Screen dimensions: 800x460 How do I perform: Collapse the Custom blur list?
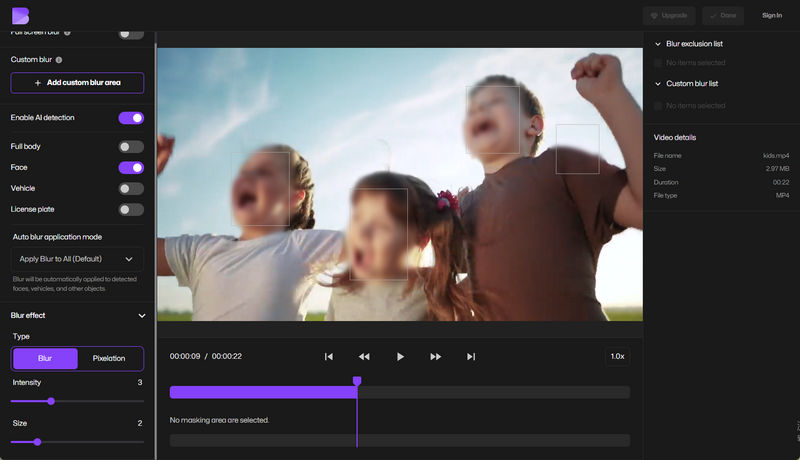coord(658,84)
